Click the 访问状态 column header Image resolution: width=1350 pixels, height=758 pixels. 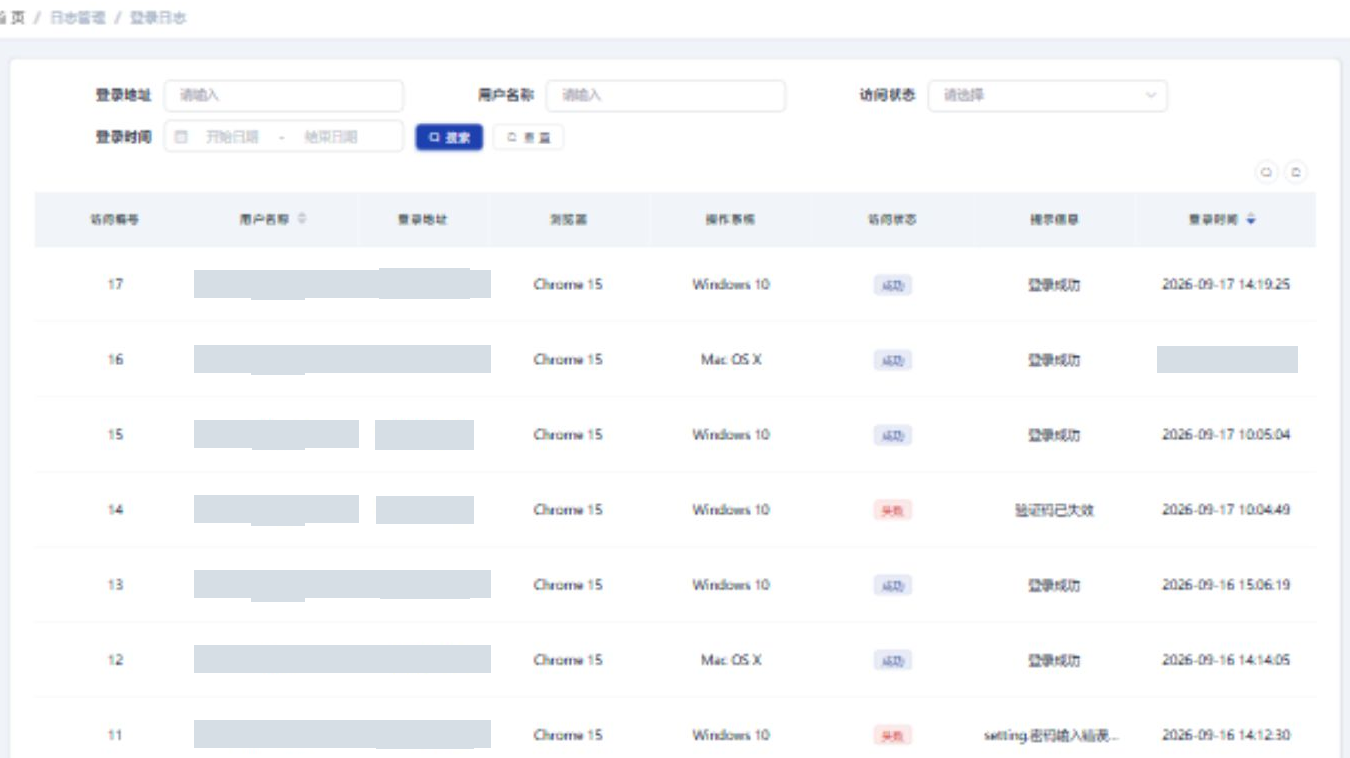(x=892, y=219)
